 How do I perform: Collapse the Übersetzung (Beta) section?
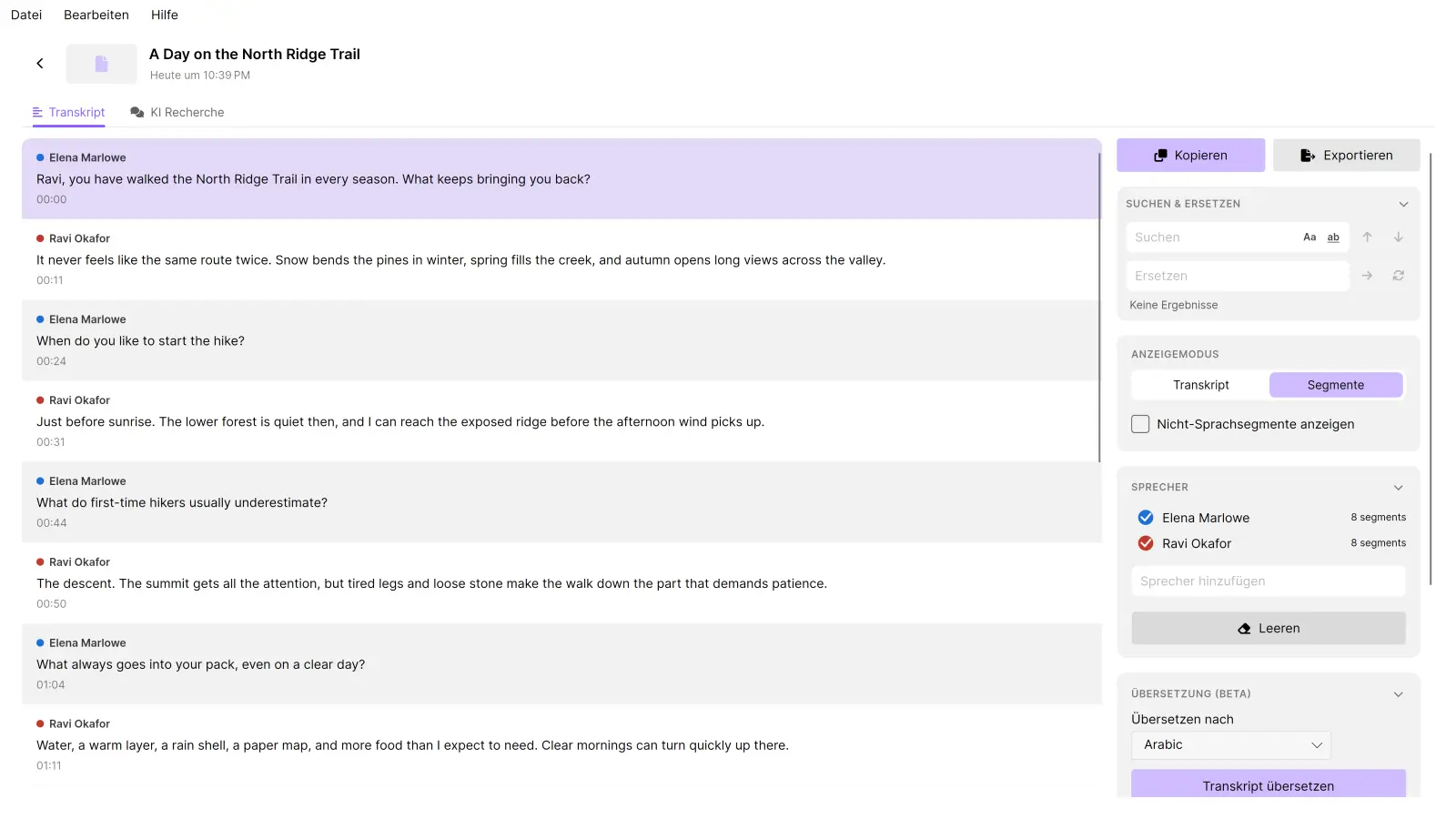click(1399, 694)
